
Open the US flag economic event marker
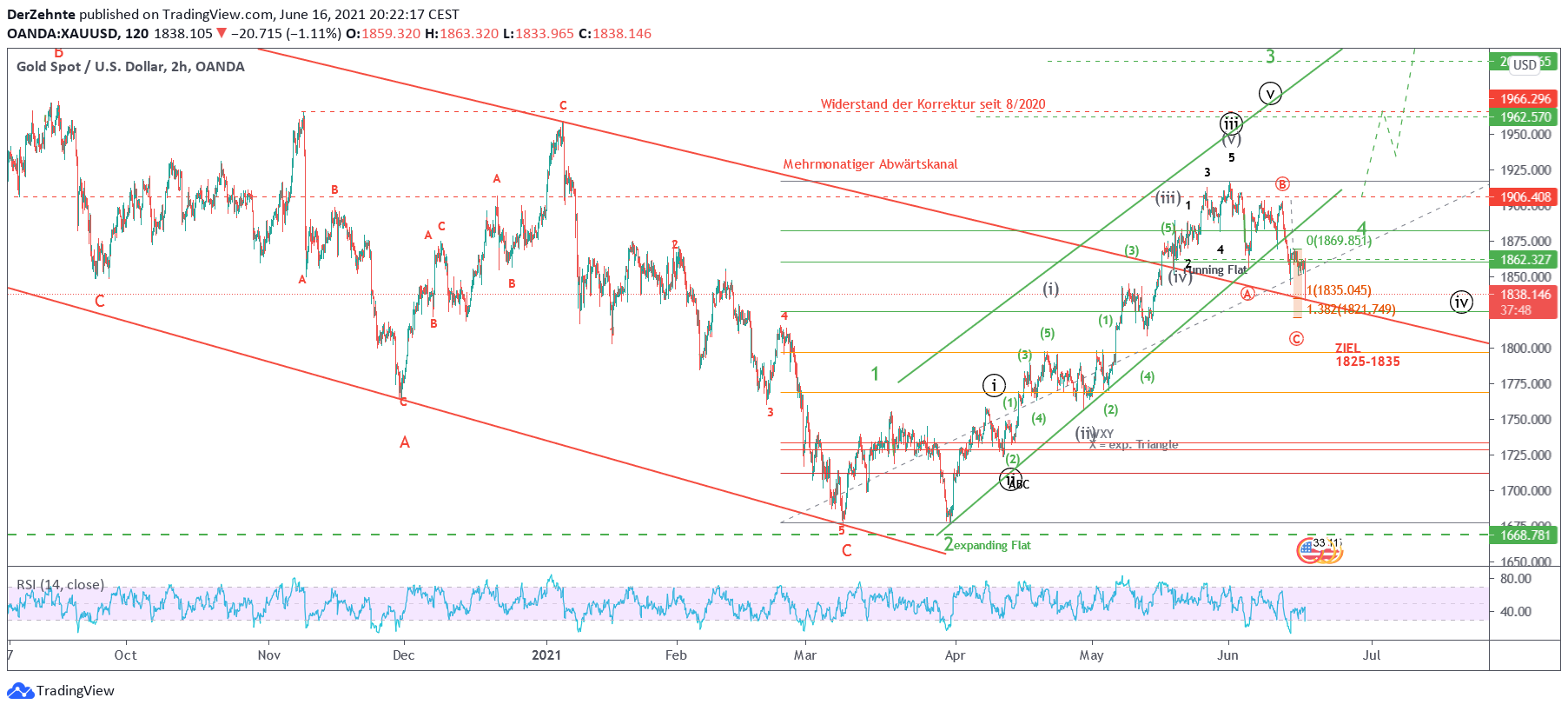click(1308, 550)
